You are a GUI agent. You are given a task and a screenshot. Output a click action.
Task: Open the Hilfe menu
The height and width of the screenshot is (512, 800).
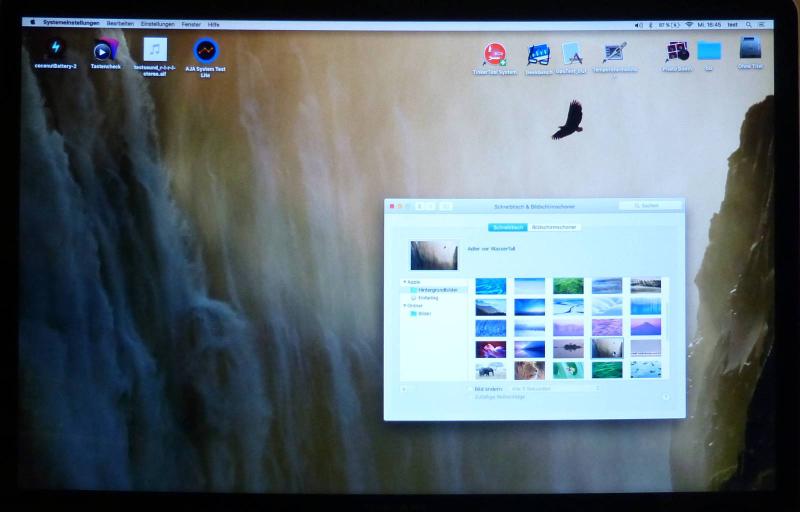click(x=213, y=24)
